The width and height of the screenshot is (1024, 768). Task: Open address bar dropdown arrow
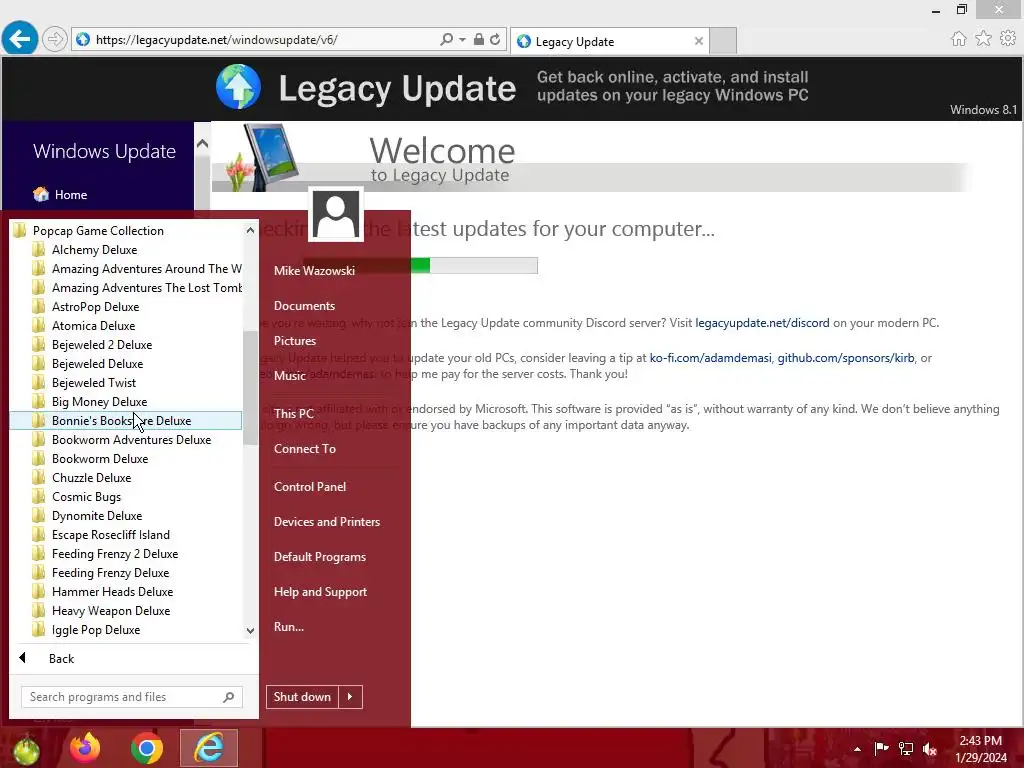[462, 39]
